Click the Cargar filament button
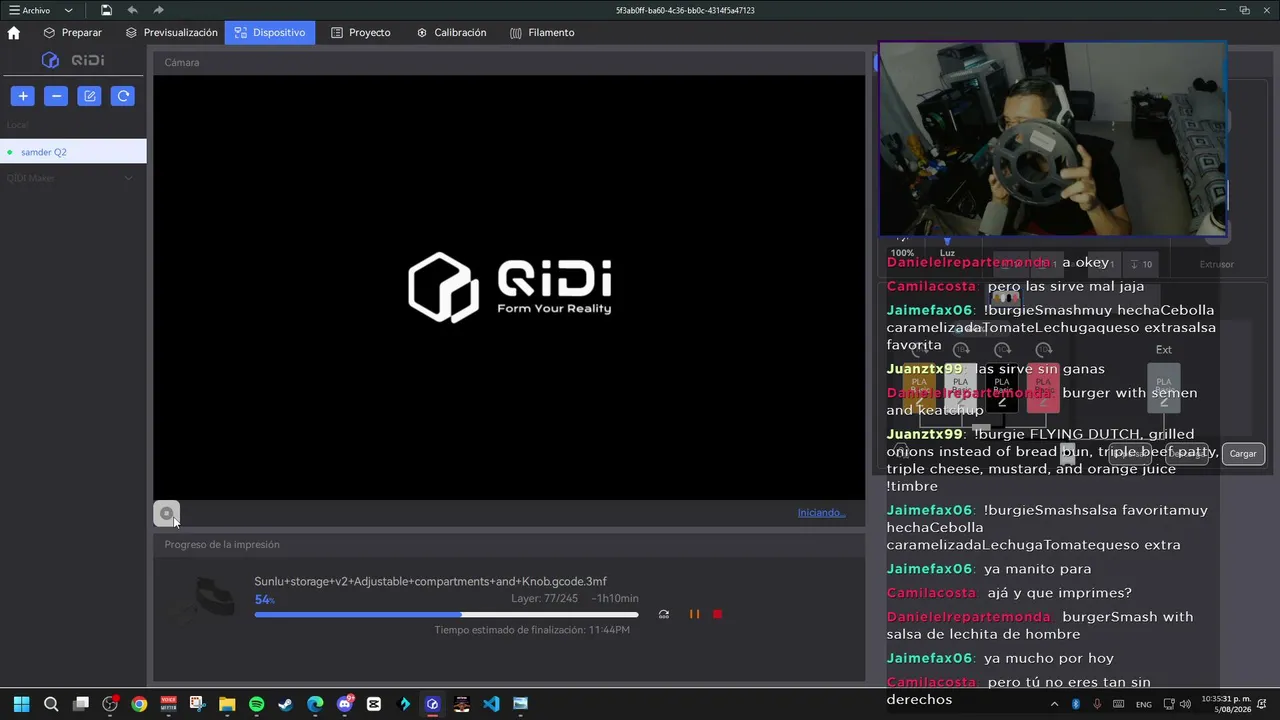1280x720 pixels. (x=1243, y=454)
